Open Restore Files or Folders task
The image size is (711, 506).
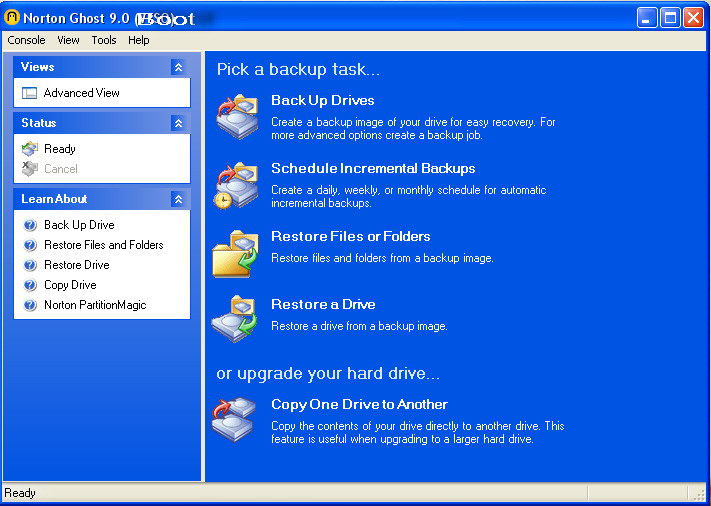coord(351,236)
